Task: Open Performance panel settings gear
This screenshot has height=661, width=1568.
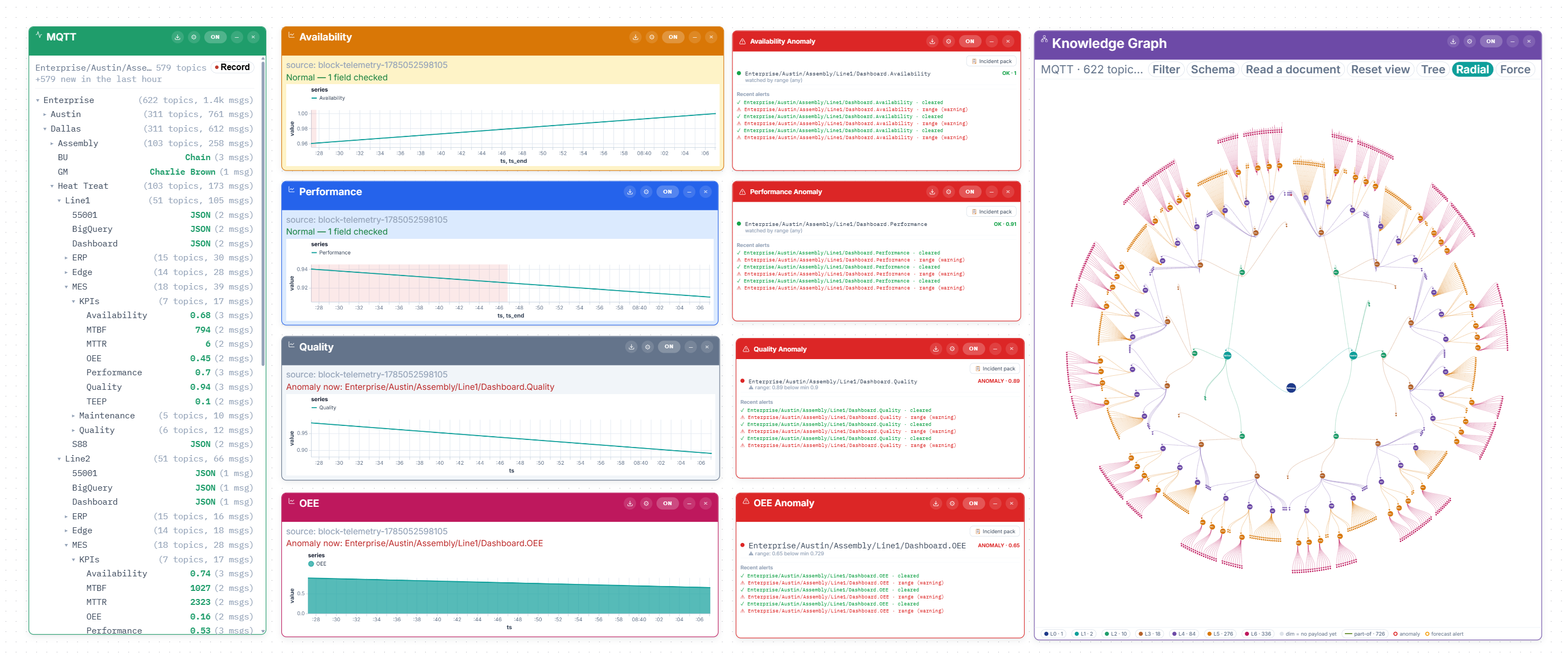Action: coord(646,192)
